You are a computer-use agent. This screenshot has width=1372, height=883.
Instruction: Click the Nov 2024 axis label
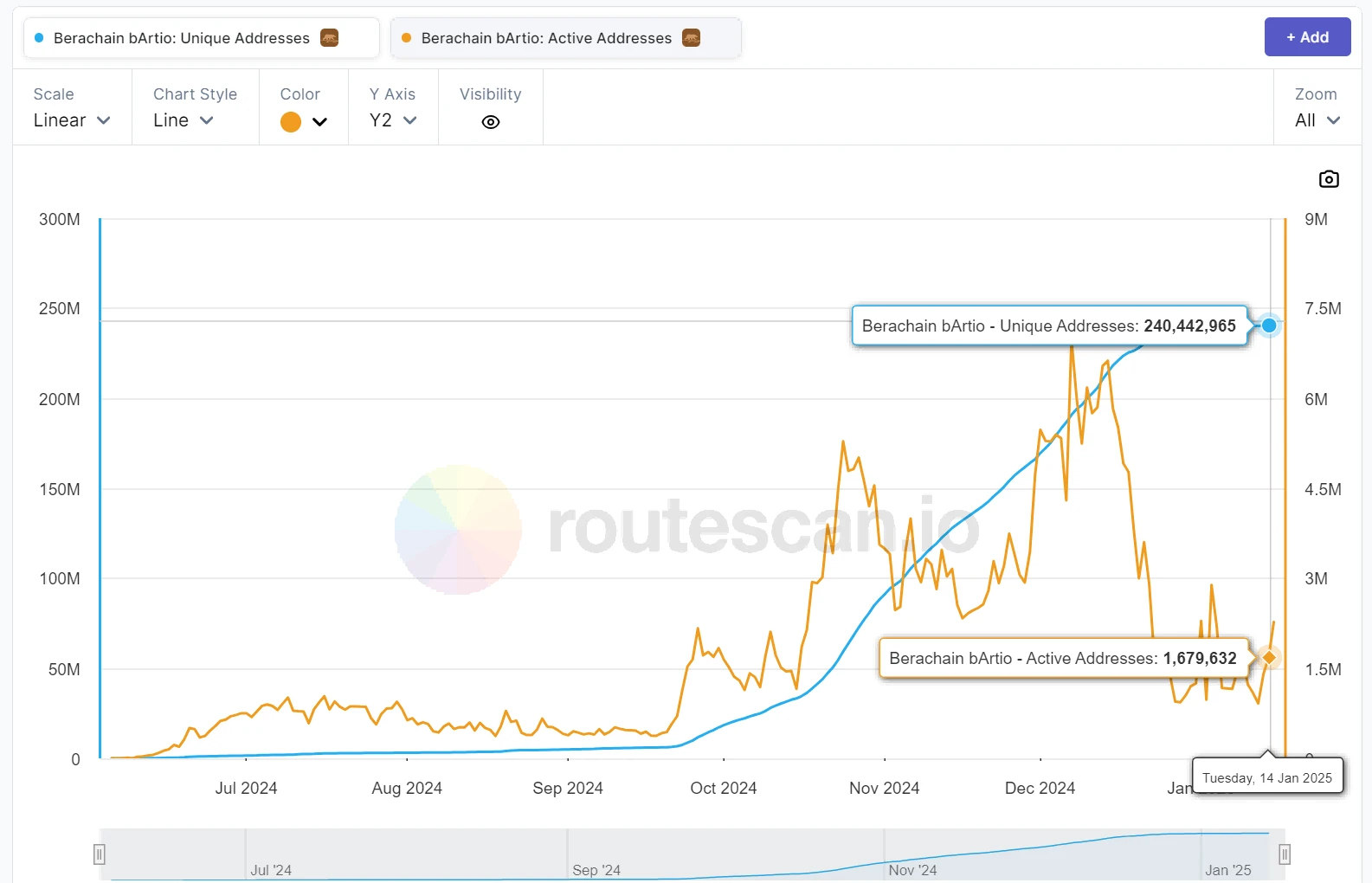(884, 788)
